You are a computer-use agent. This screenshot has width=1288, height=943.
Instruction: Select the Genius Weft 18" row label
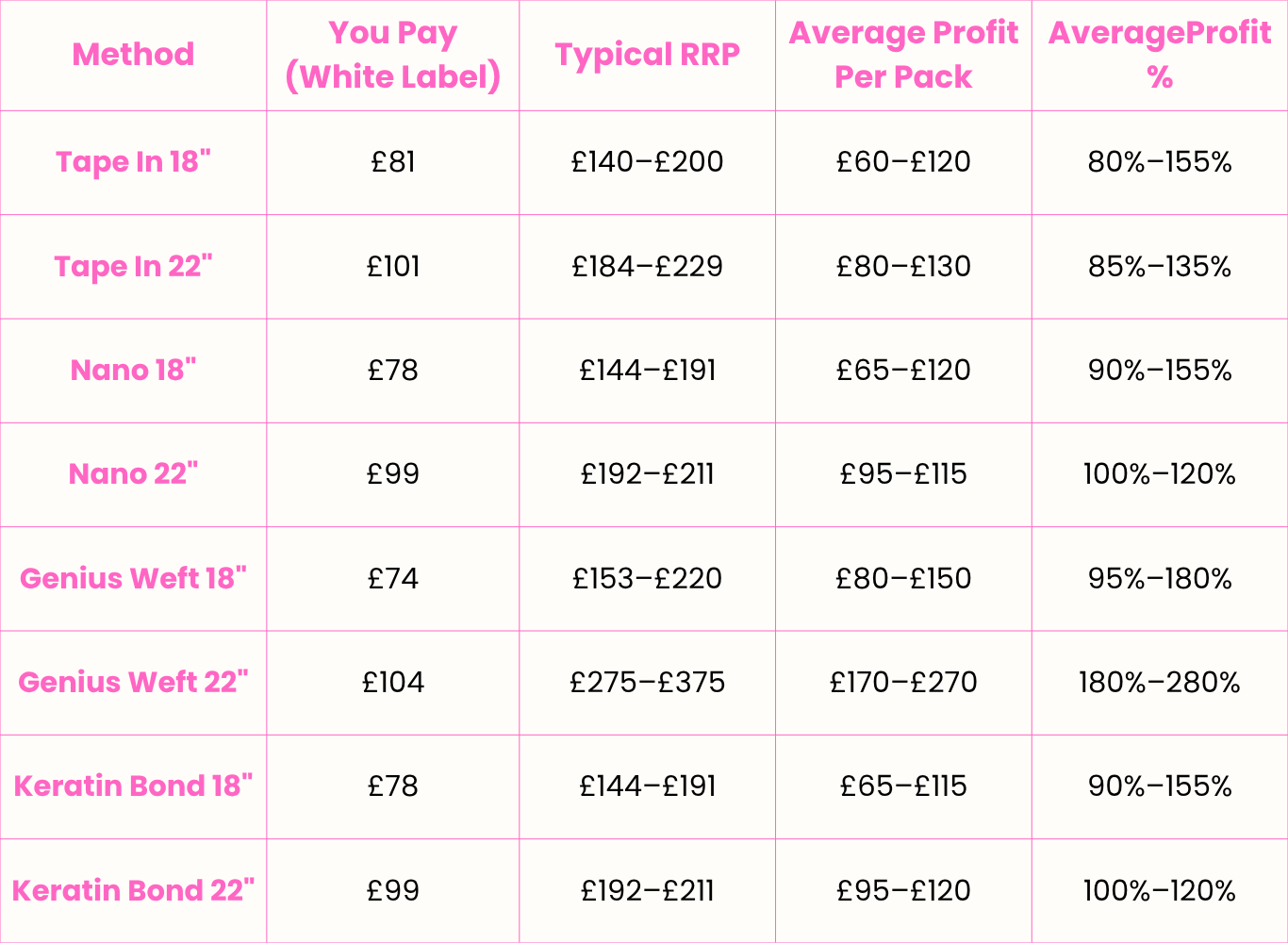(x=133, y=578)
